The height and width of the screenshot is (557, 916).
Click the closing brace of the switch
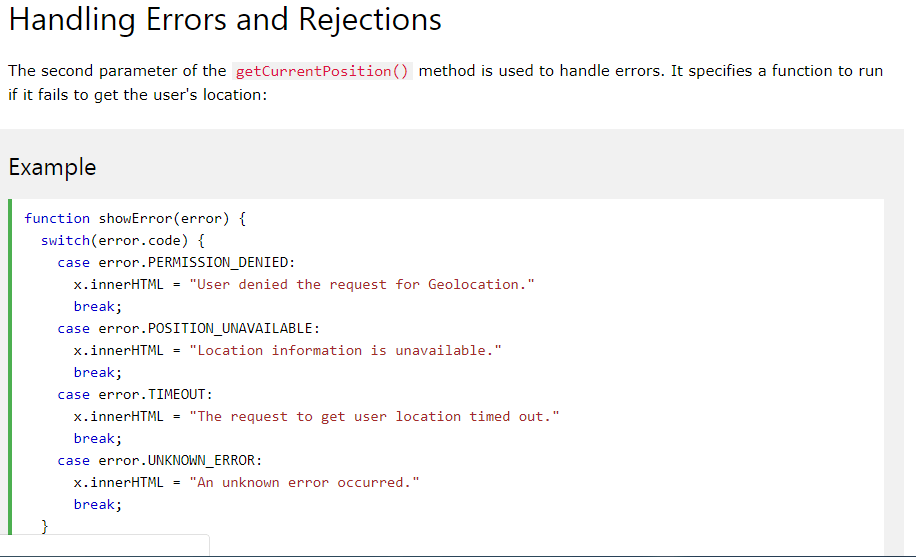click(44, 527)
